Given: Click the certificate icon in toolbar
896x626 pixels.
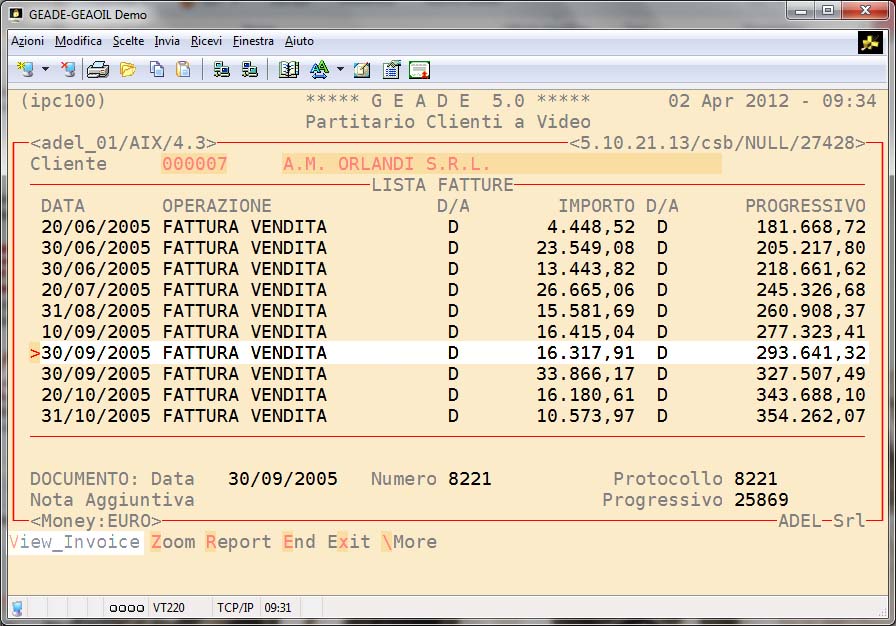Looking at the screenshot, I should 419,70.
